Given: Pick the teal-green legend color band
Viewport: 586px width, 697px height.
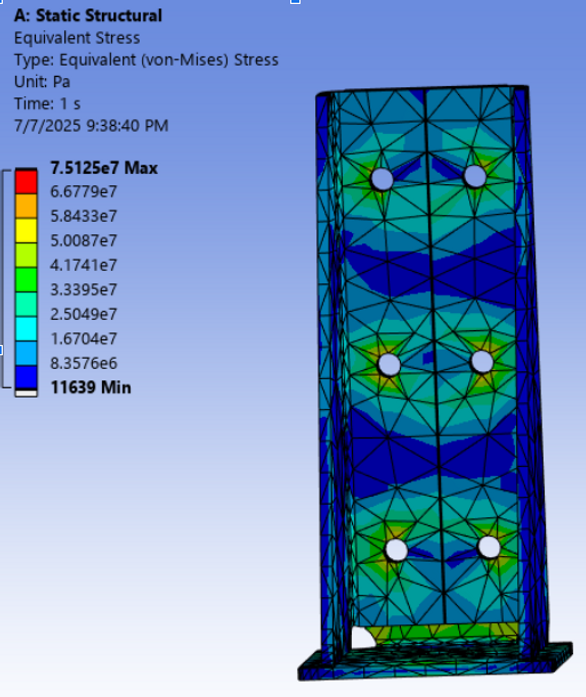Looking at the screenshot, I should tap(26, 304).
